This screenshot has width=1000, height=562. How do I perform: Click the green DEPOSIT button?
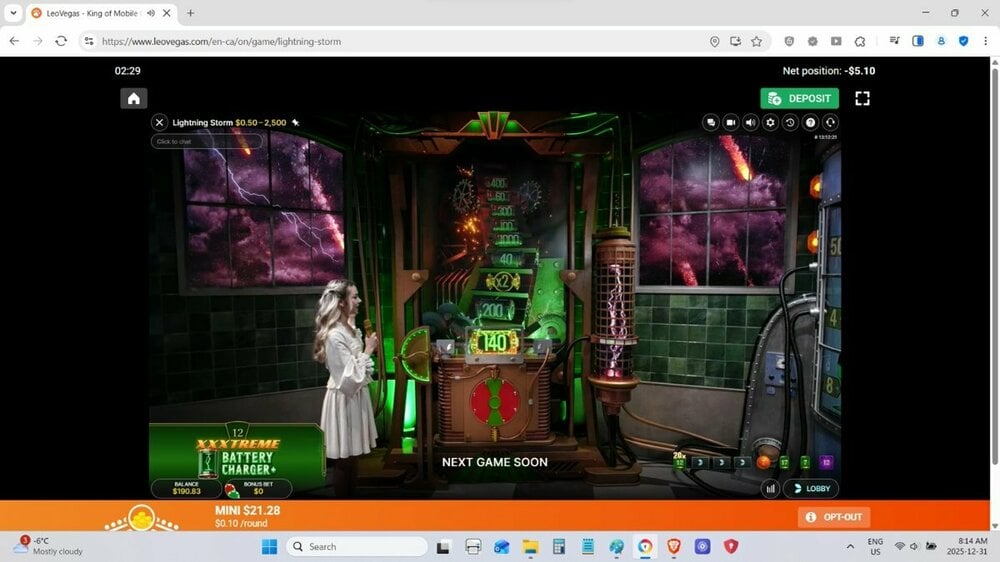coord(799,98)
